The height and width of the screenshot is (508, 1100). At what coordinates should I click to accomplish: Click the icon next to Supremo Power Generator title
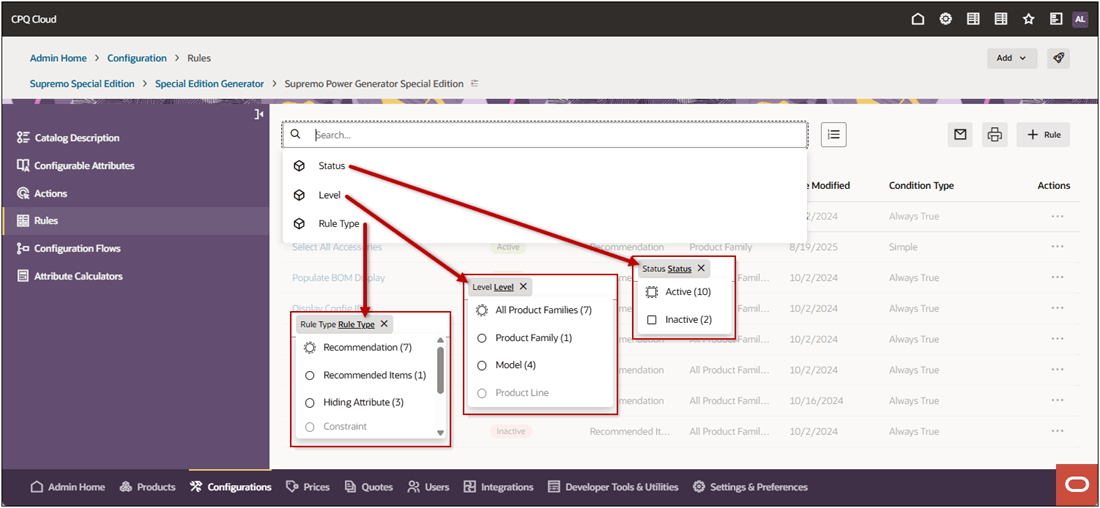474,83
